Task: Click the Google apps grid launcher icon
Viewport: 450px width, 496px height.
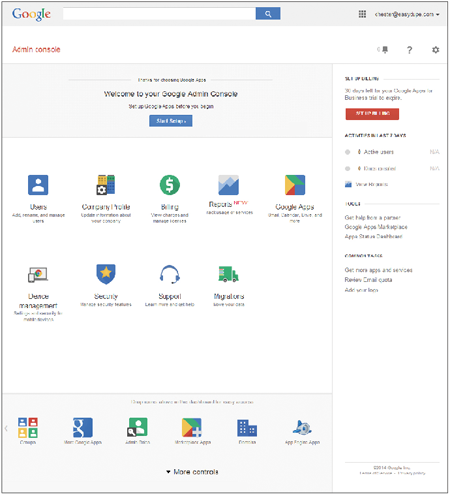Action: point(362,14)
